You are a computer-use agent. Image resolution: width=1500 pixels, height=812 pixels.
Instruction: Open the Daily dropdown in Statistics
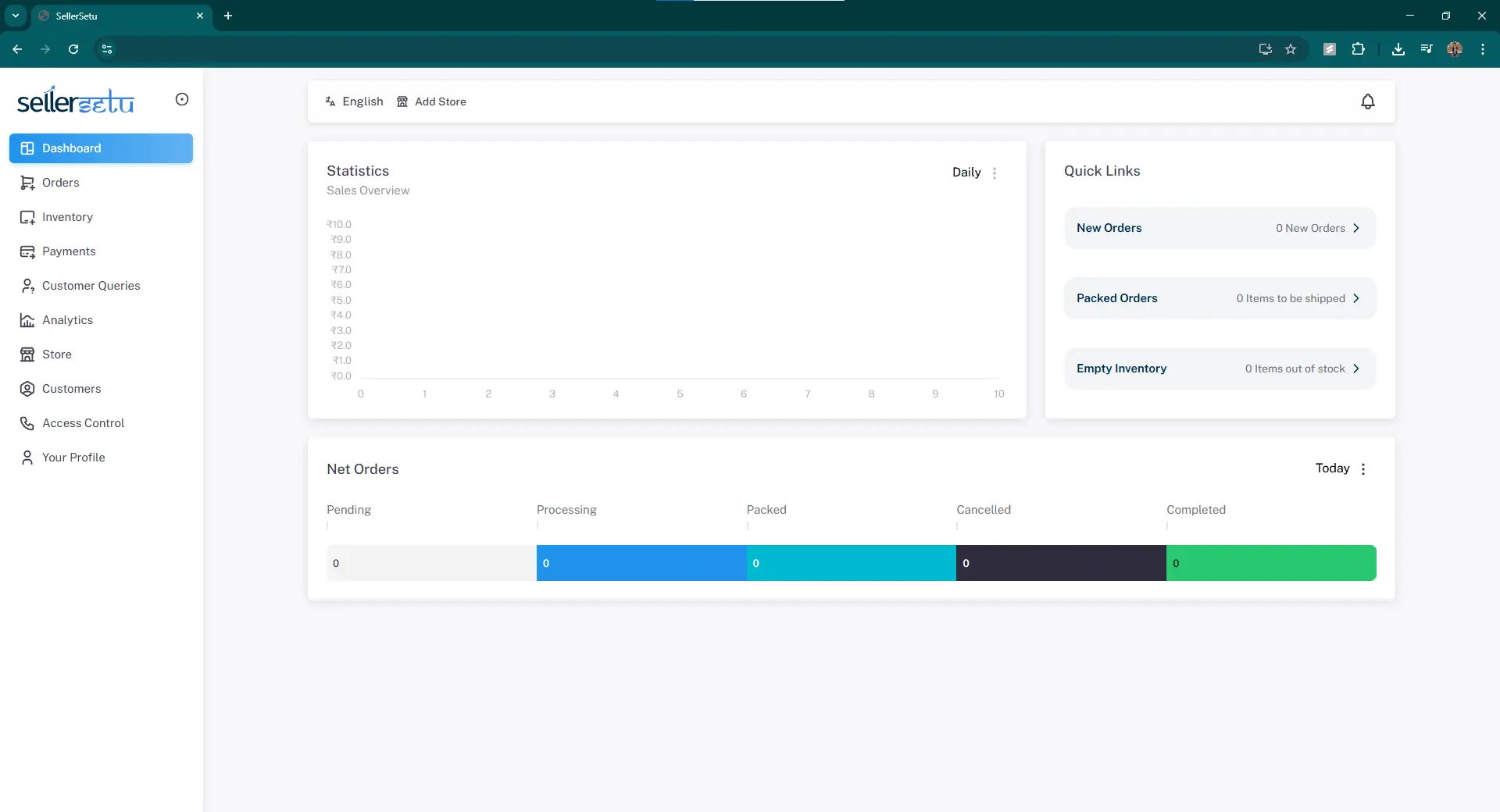point(966,173)
